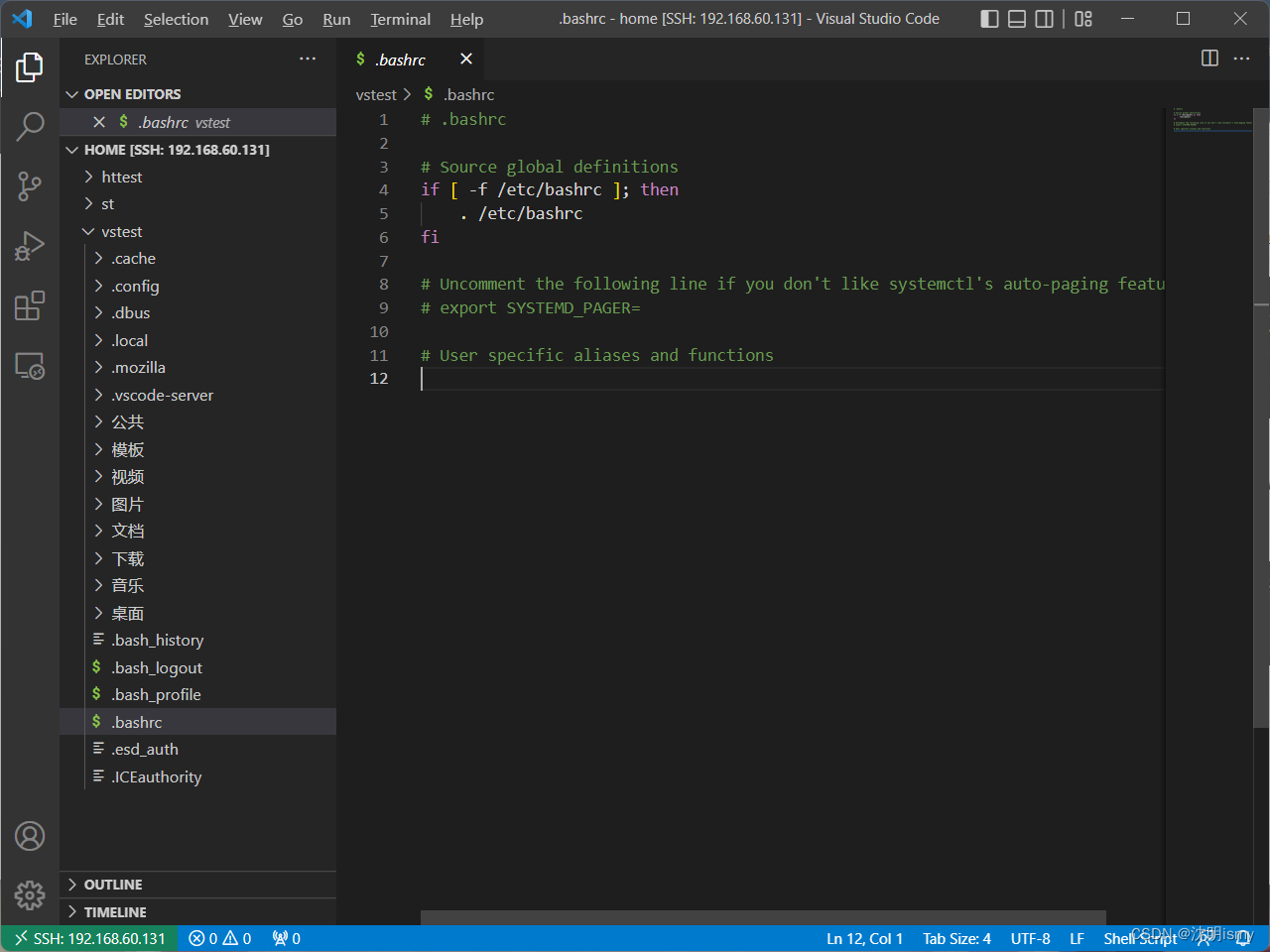Open the Accounts icon in activity bar
Viewport: 1270px width, 952px height.
(30, 836)
